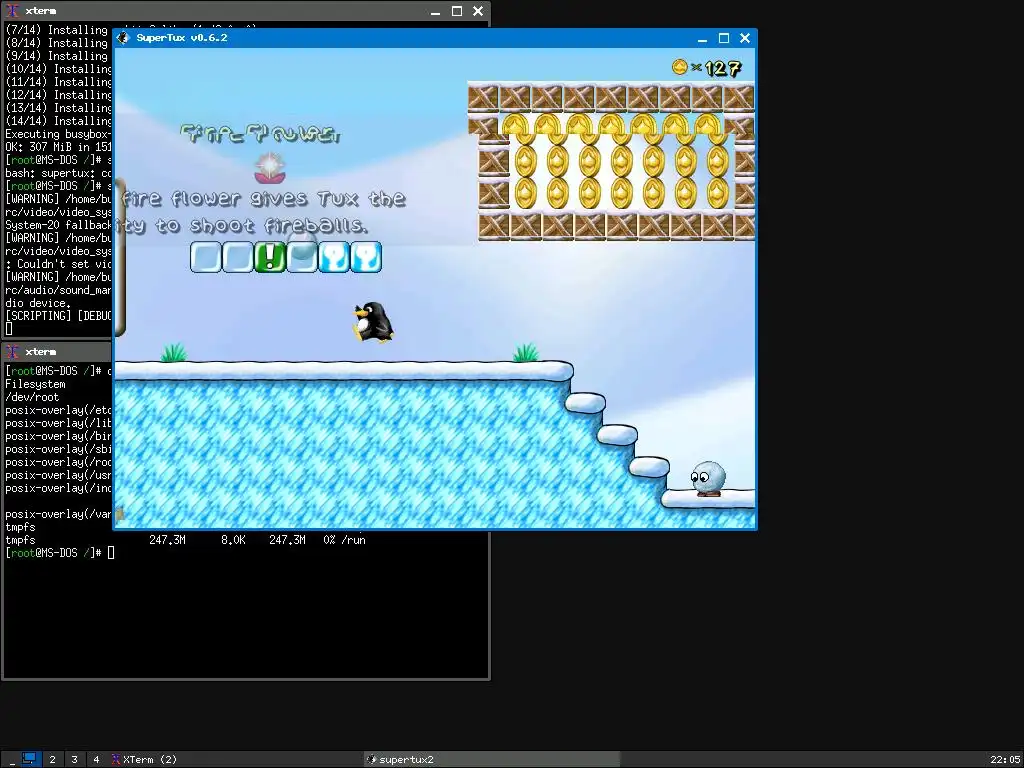Viewport: 1024px width, 768px height.
Task: Click the 22:05 clock in the taskbar
Action: pos(1005,760)
